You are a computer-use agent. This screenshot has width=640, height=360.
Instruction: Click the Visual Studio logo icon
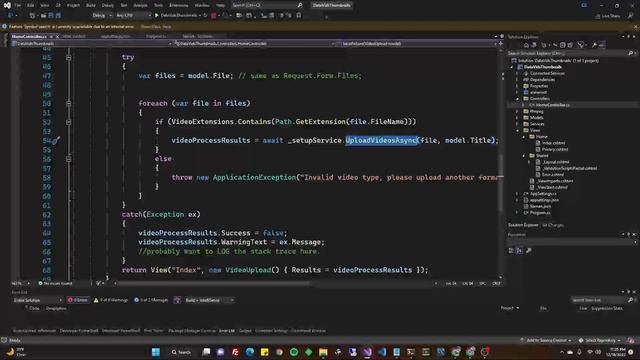click(7, 5)
